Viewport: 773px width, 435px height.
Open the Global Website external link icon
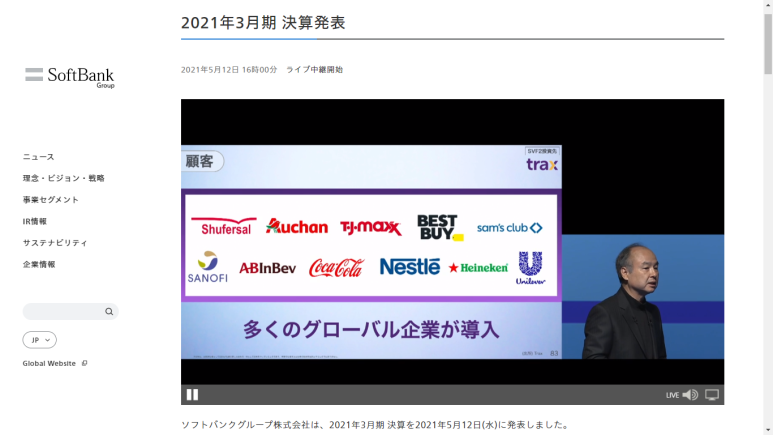pyautogui.click(x=84, y=363)
